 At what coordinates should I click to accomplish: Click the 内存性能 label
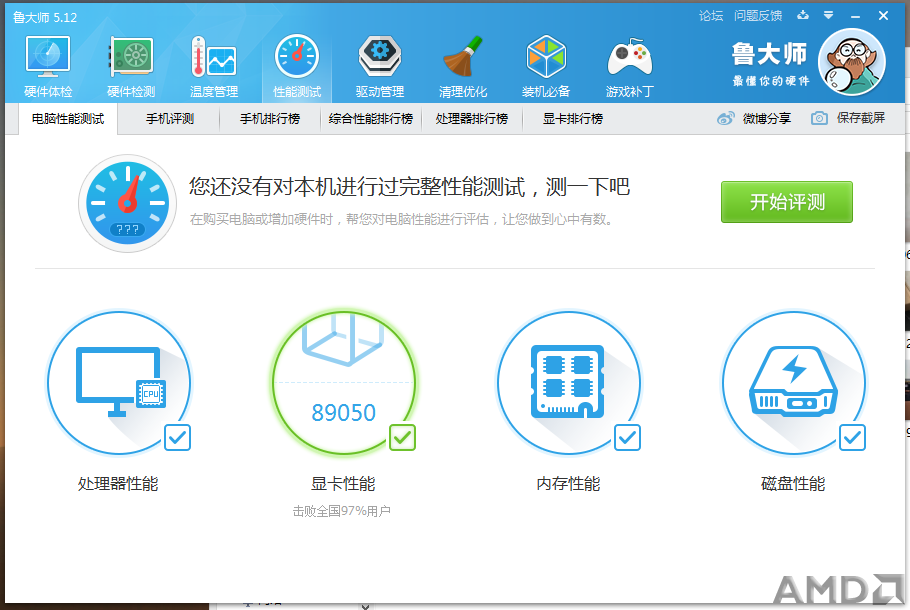[568, 483]
